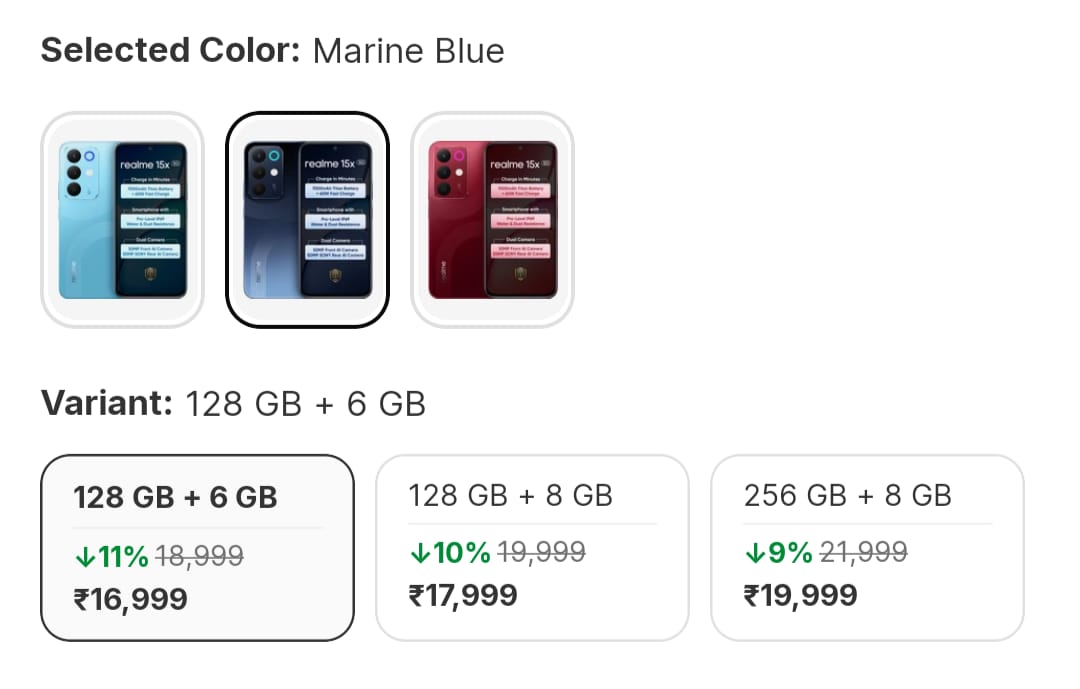The width and height of the screenshot is (1080, 689).
Task: Click the "Selected Color:" label
Action: coord(170,51)
